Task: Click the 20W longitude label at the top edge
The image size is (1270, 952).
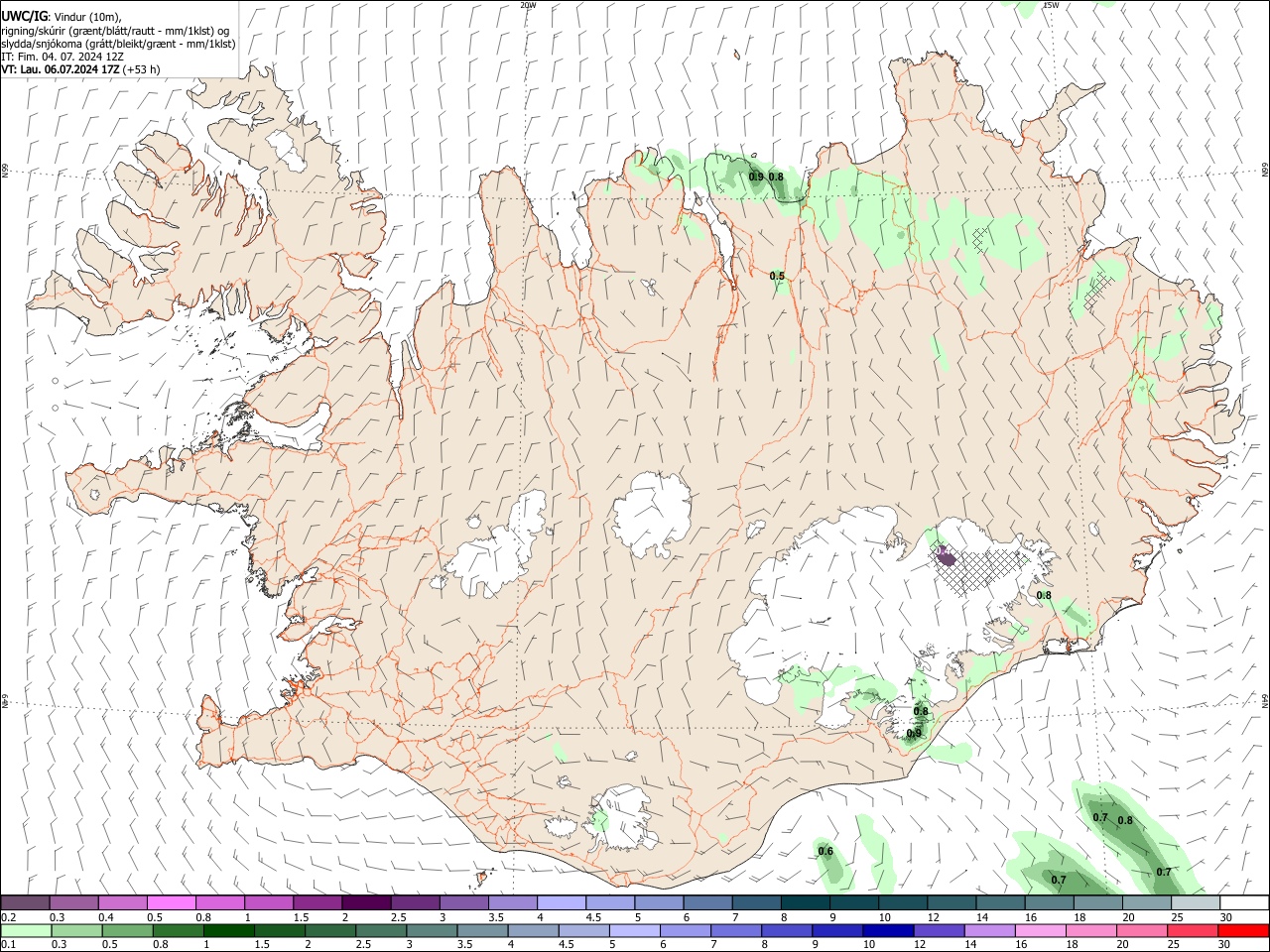Action: [528, 5]
